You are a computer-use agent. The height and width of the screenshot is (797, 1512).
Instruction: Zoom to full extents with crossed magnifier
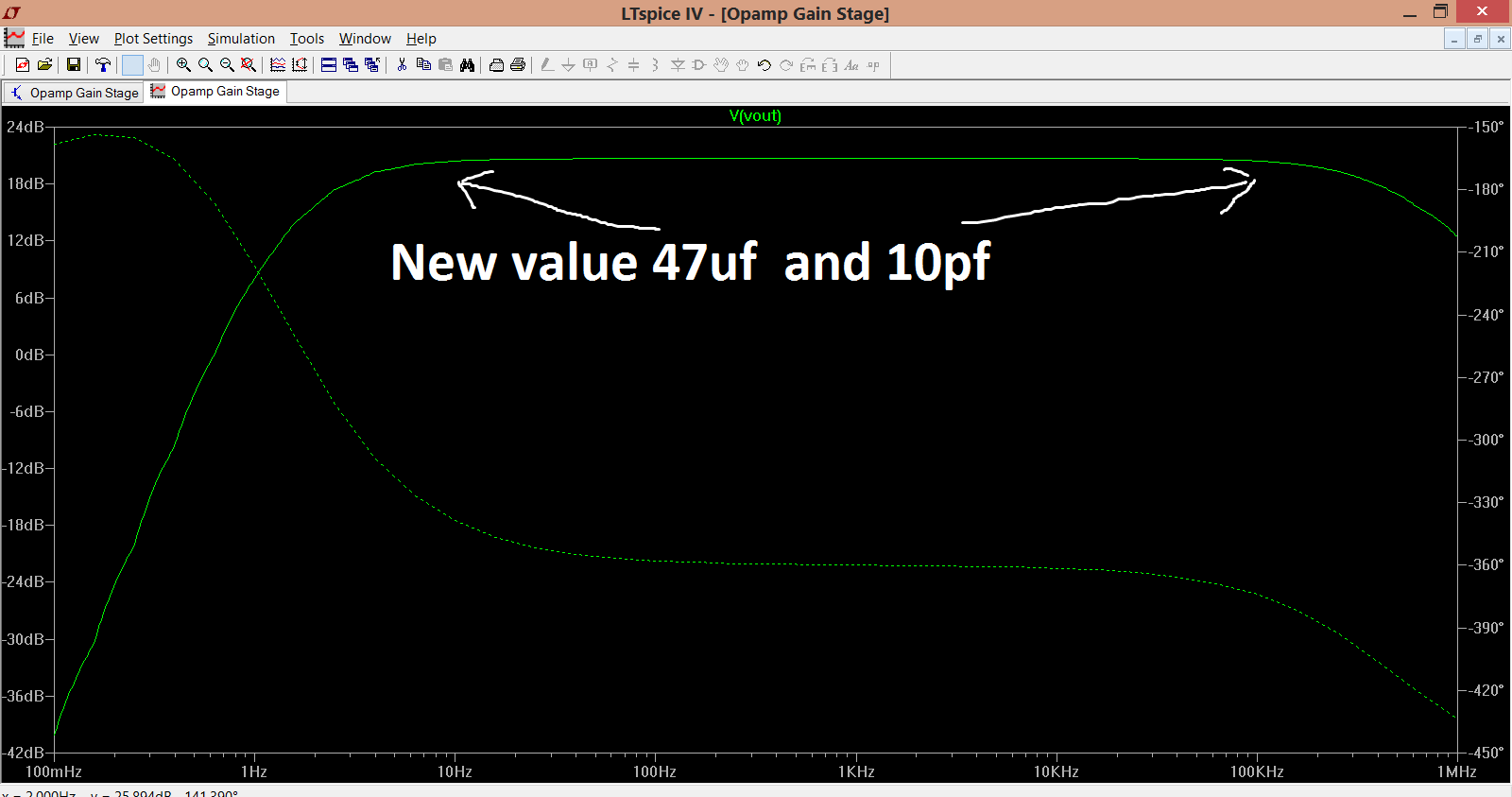click(248, 64)
